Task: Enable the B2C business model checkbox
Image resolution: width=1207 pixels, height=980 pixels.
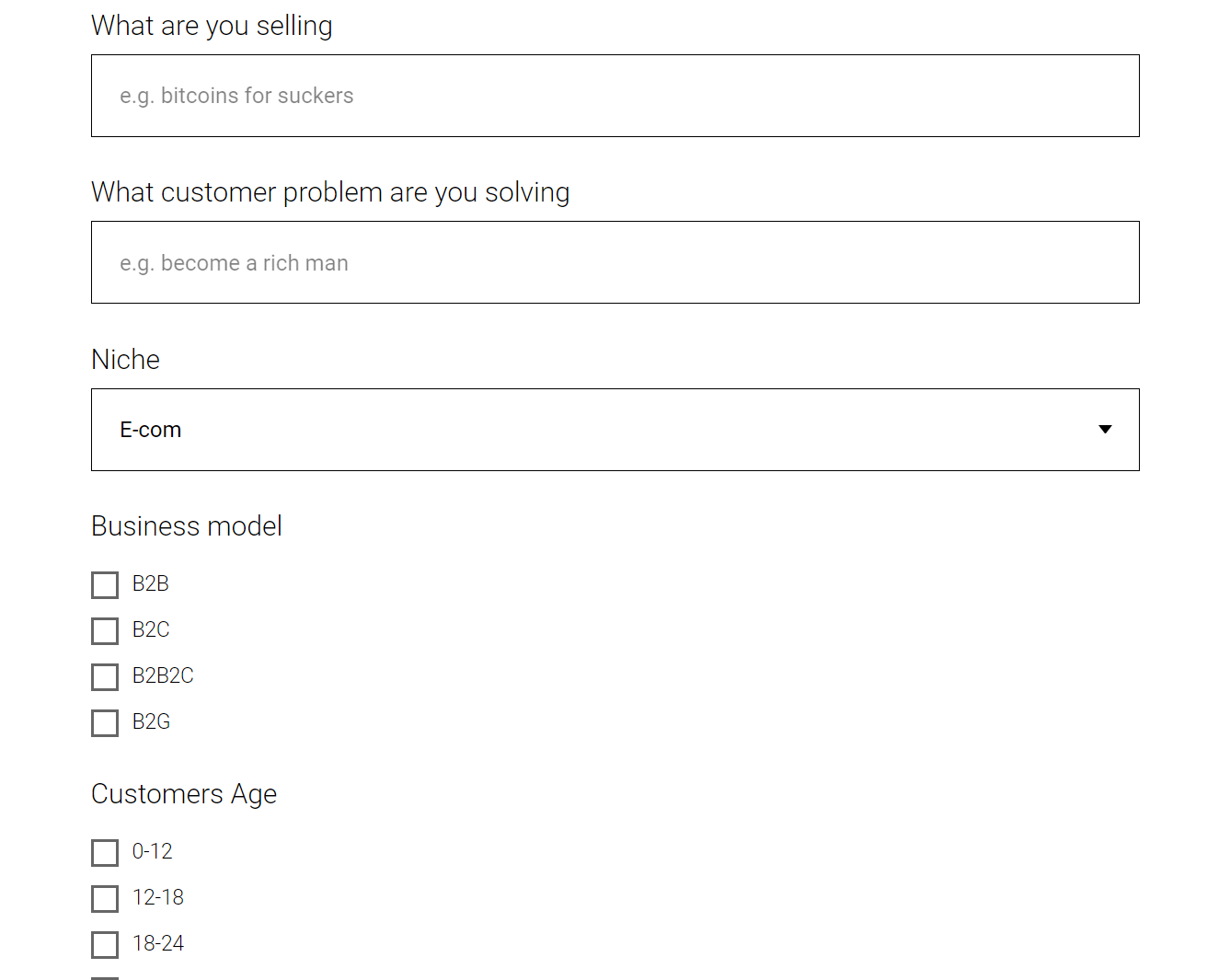Action: (x=105, y=631)
